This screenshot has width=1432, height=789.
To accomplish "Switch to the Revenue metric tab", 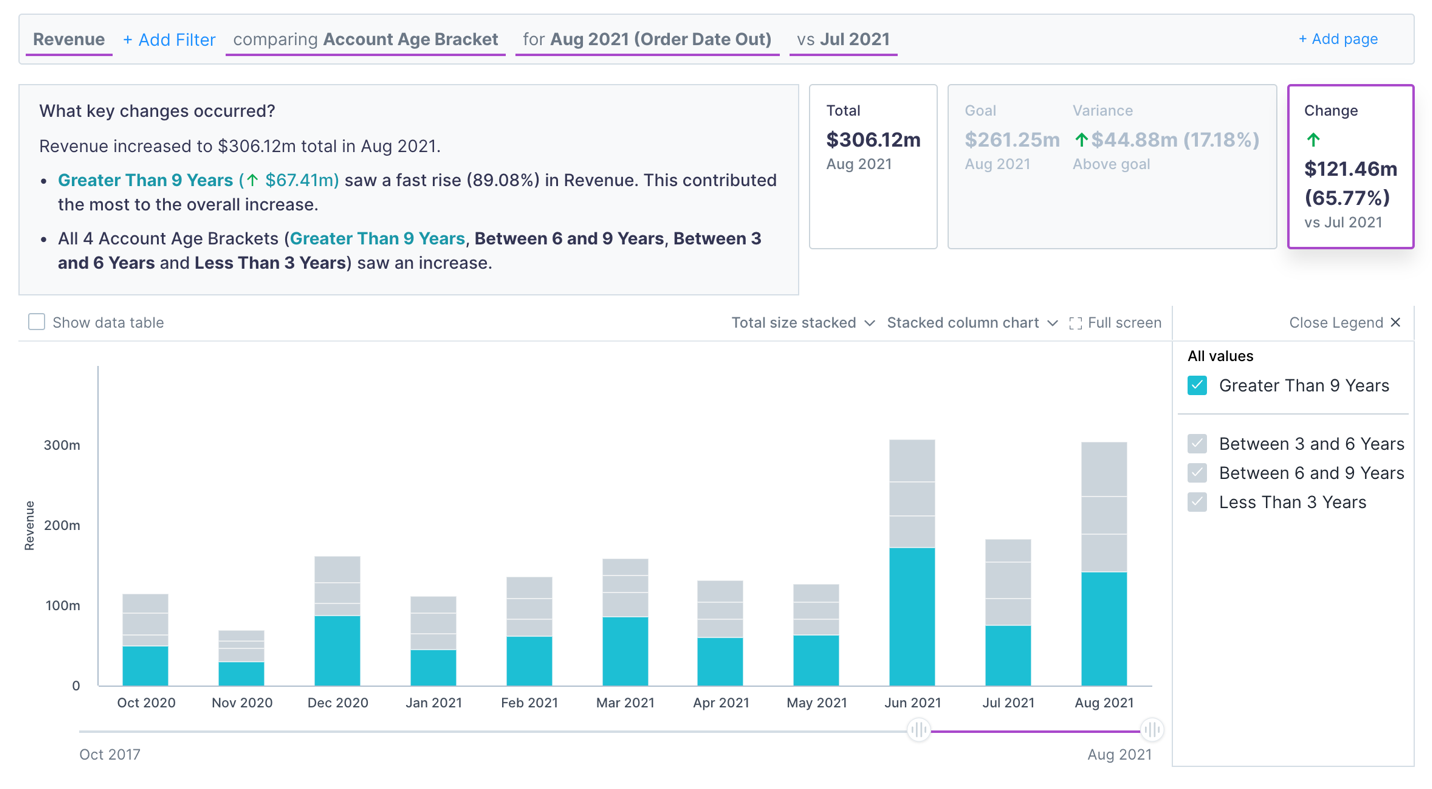I will tap(67, 39).
